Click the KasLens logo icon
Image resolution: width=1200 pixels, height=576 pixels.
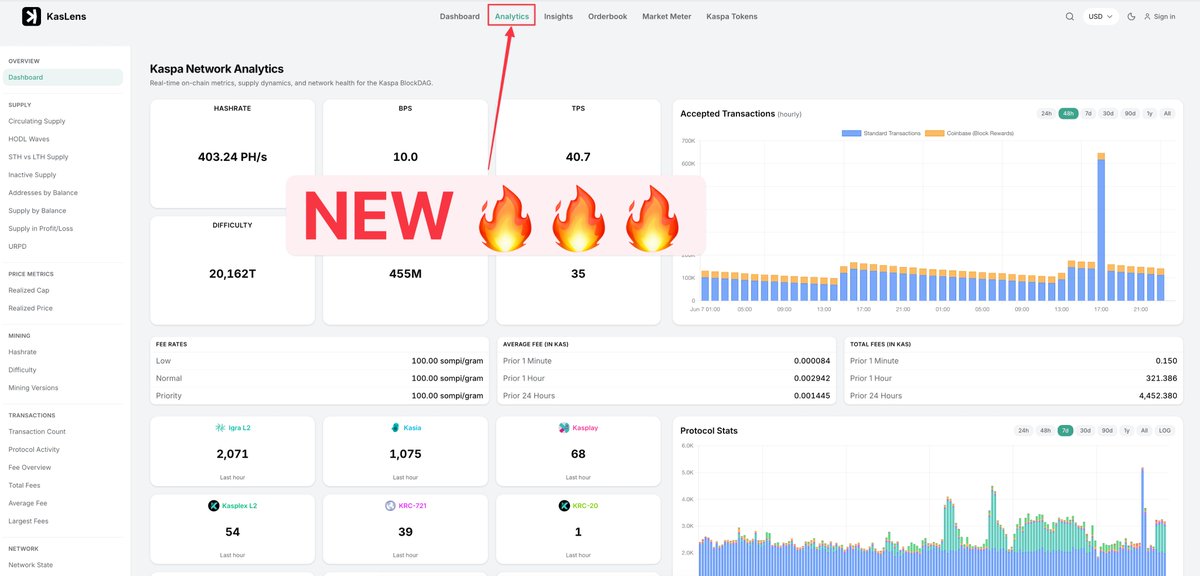pyautogui.click(x=32, y=16)
